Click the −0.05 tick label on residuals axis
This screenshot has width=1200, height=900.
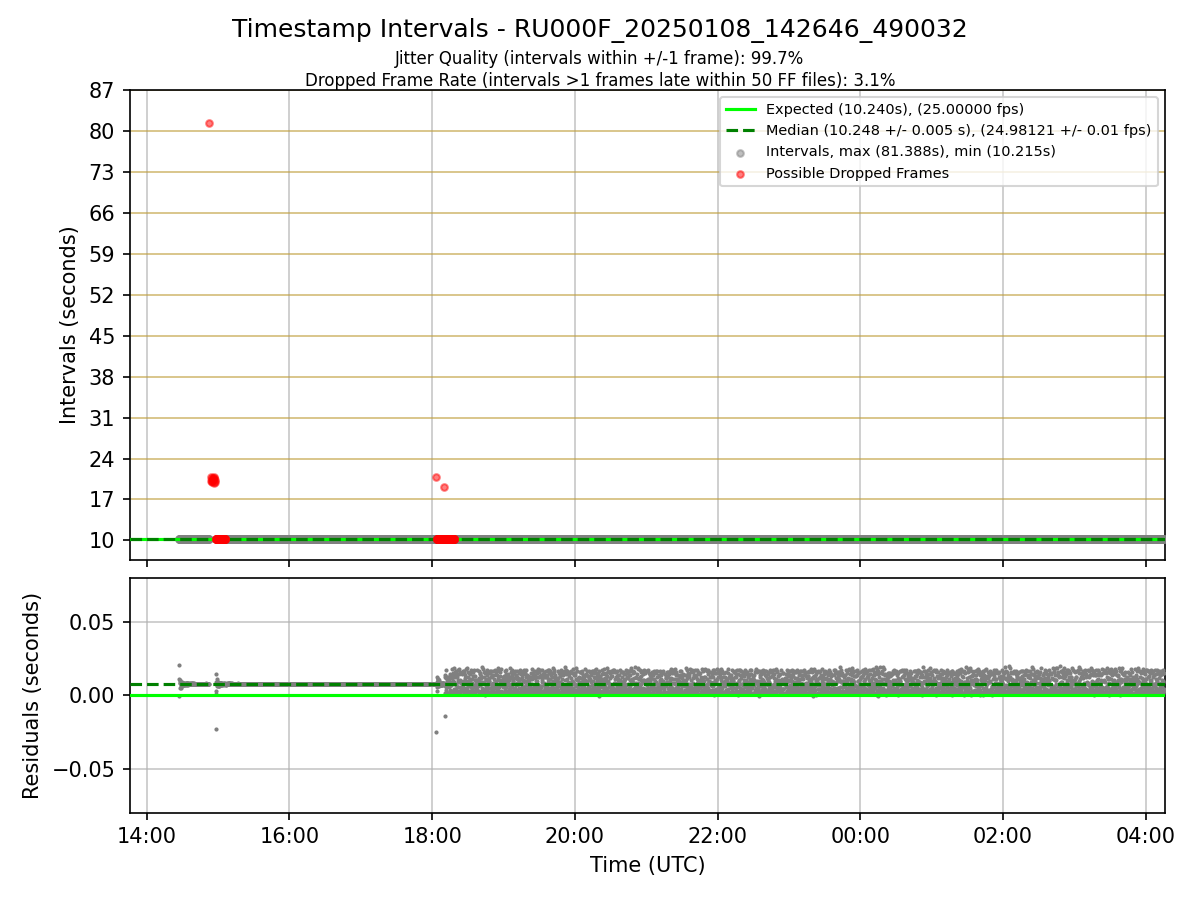[x=85, y=769]
